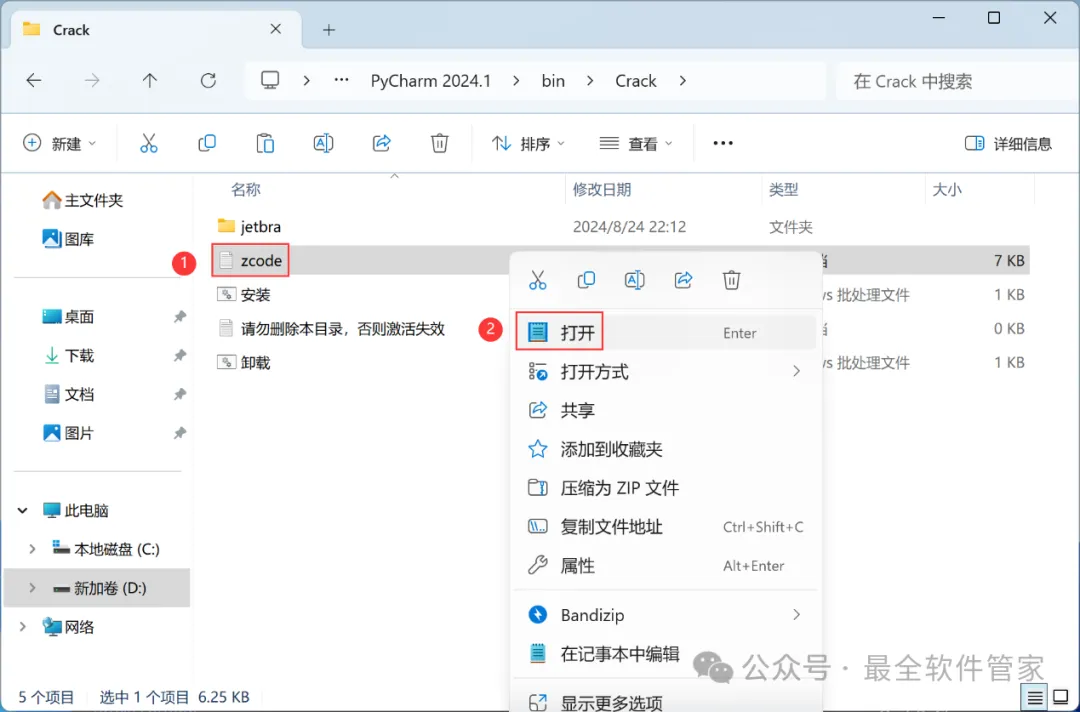The height and width of the screenshot is (712, 1080).
Task: Close the Crack tab
Action: click(x=276, y=29)
